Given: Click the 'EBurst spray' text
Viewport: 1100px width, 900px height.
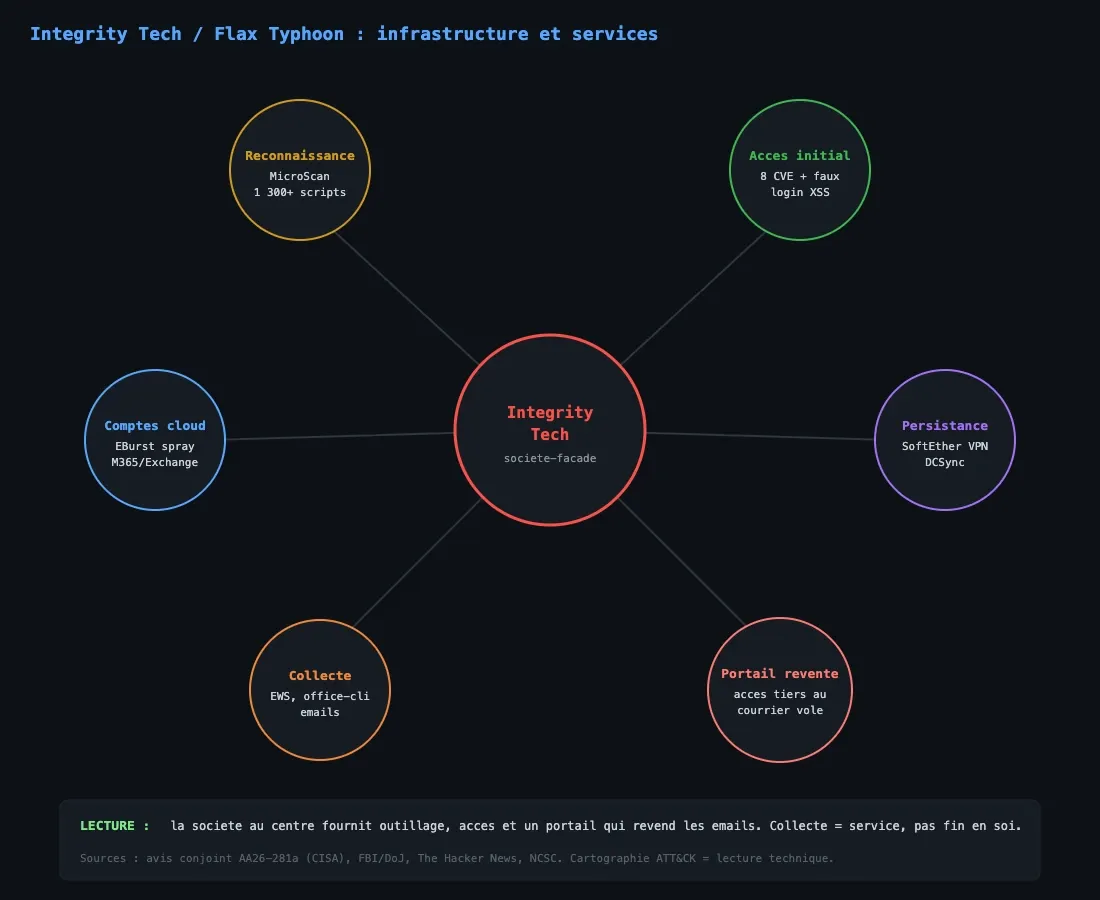Looking at the screenshot, I should pyautogui.click(x=155, y=446).
